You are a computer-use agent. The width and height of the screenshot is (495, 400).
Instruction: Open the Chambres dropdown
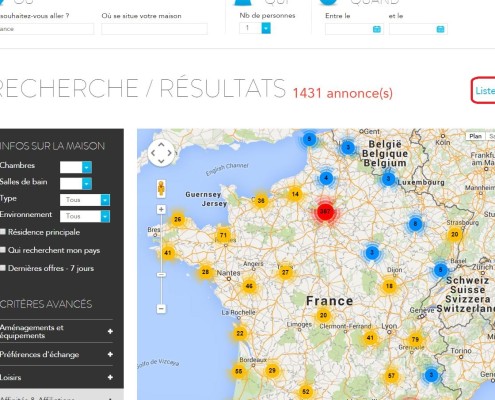pos(76,167)
